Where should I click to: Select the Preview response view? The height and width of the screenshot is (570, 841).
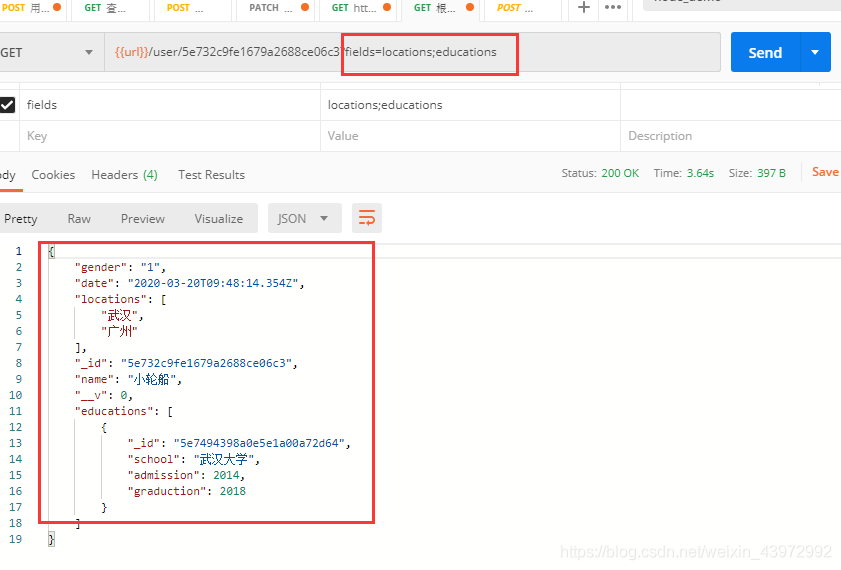coord(143,218)
